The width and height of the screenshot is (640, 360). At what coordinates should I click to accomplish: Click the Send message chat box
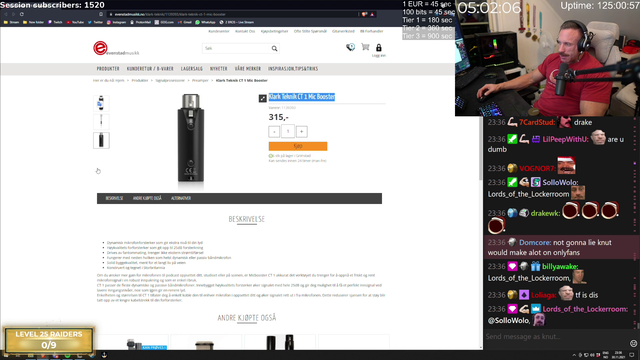(556, 337)
